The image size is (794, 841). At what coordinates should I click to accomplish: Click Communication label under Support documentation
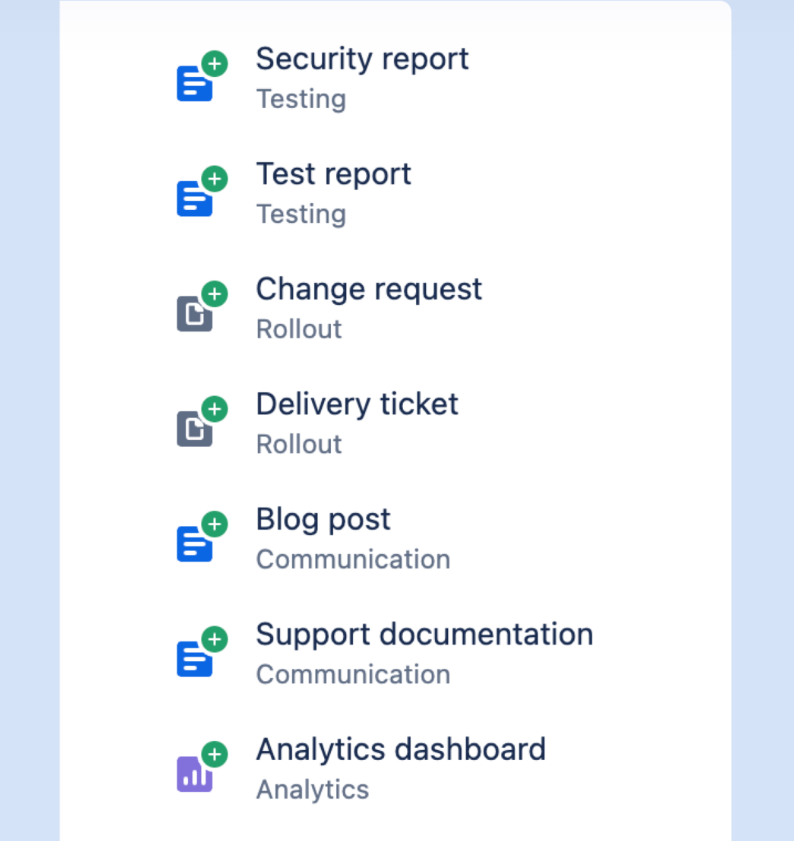coord(353,674)
